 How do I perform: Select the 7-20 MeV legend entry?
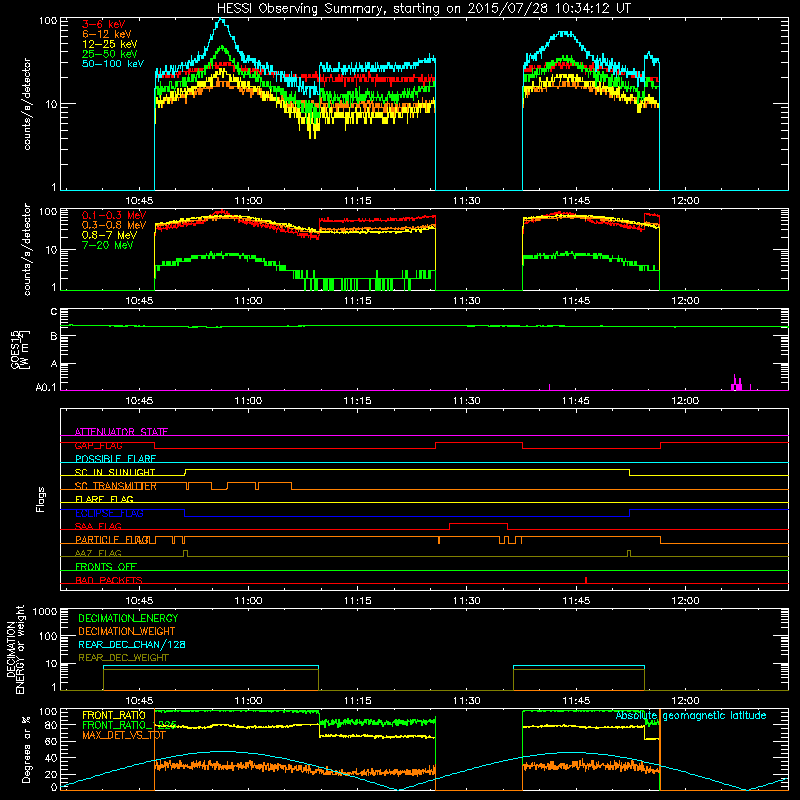[x=108, y=245]
